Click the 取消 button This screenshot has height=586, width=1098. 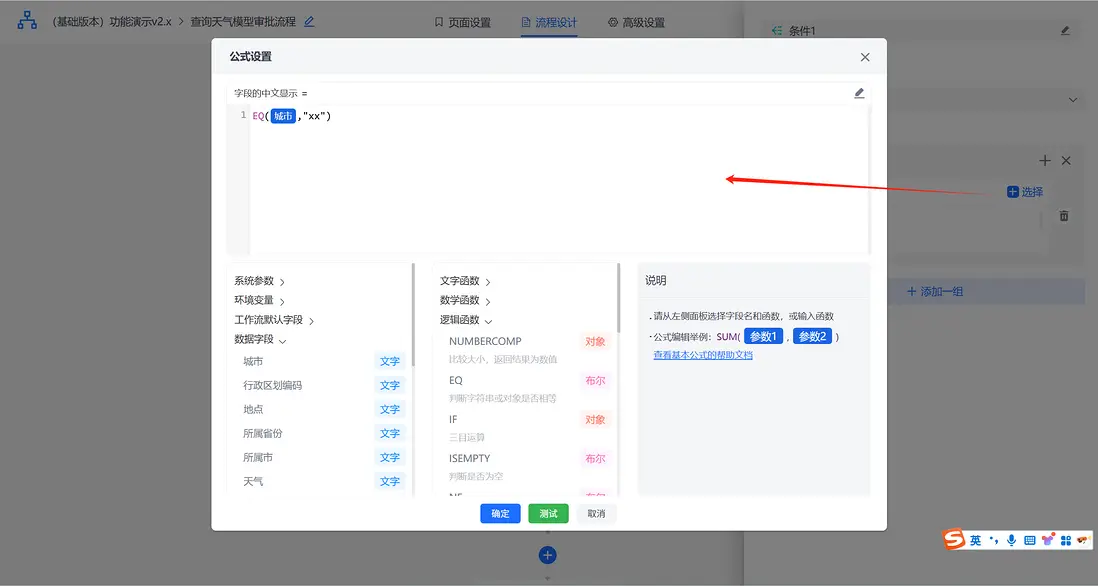596,513
